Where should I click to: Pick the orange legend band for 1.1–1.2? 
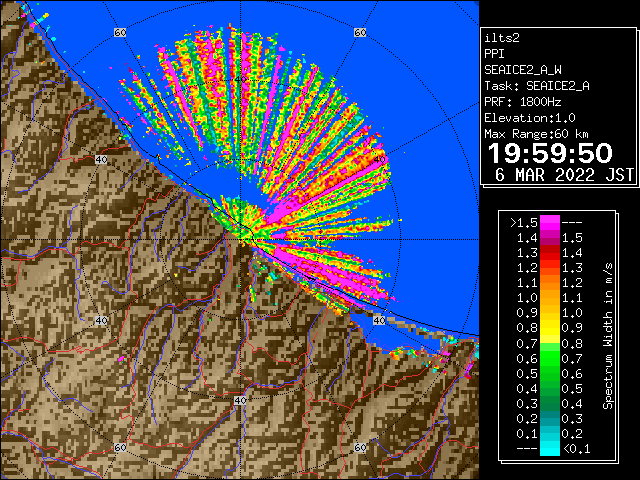point(549,283)
